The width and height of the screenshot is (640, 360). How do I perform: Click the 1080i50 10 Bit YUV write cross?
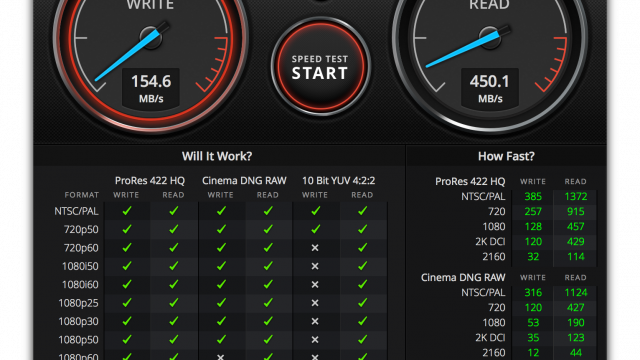(315, 266)
